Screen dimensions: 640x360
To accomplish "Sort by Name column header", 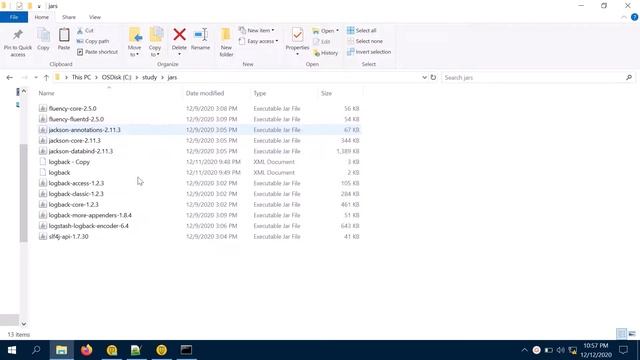I will pyautogui.click(x=47, y=93).
